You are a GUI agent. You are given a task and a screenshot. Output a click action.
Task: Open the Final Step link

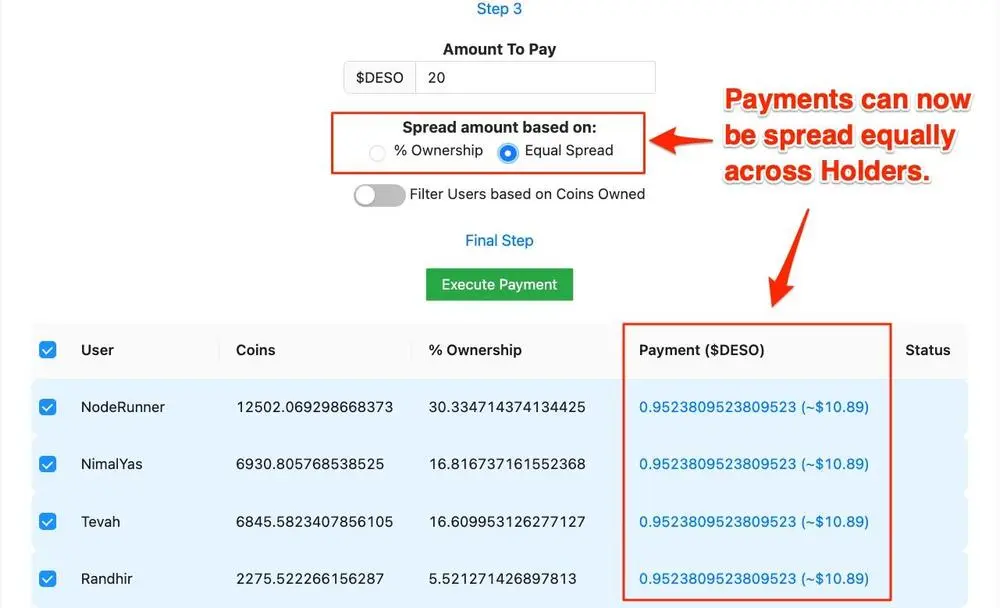(x=499, y=241)
